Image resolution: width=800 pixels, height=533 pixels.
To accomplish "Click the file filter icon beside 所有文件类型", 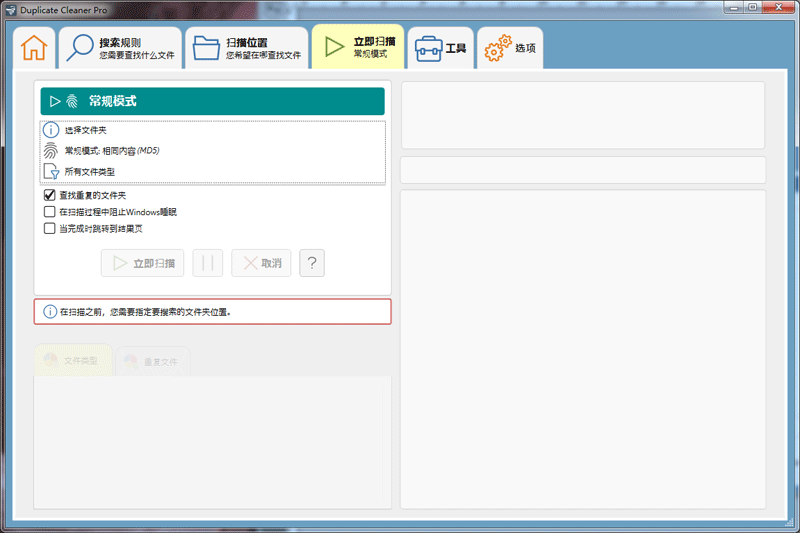I will click(51, 172).
